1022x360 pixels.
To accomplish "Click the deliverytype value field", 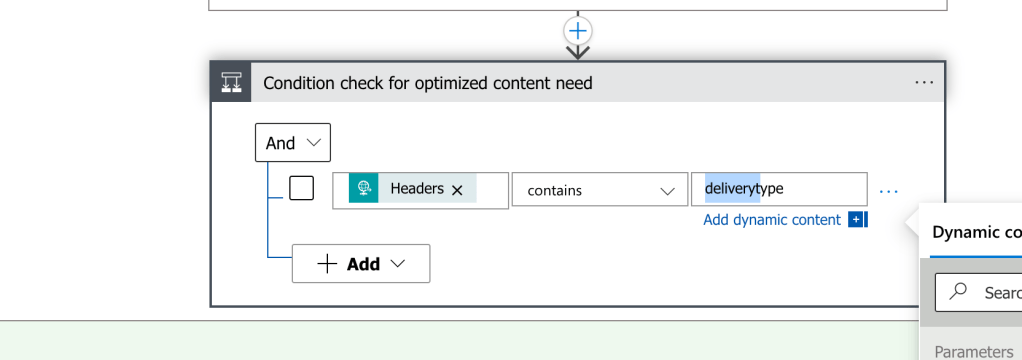I will (779, 189).
